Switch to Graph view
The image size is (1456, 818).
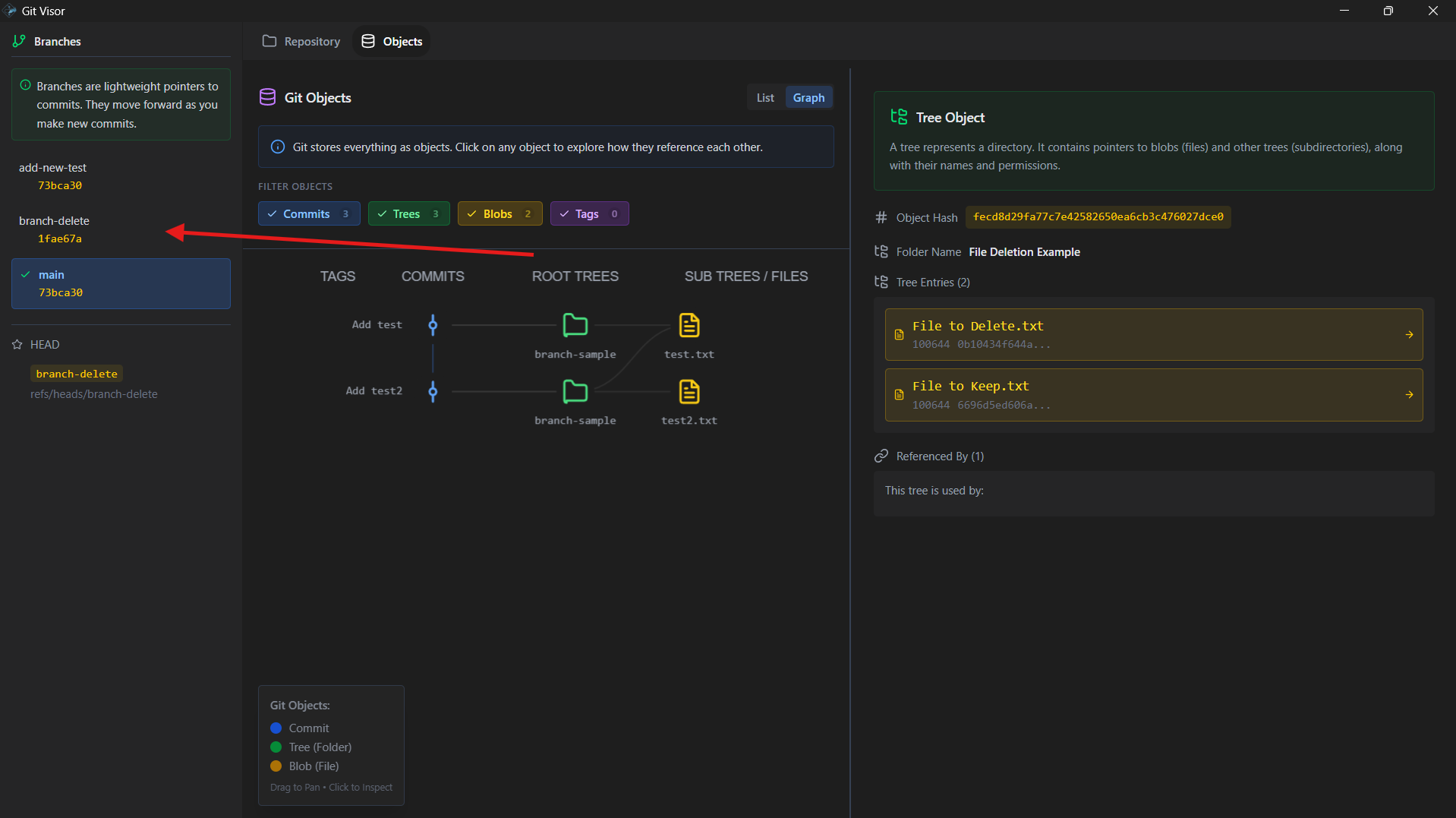pos(808,97)
